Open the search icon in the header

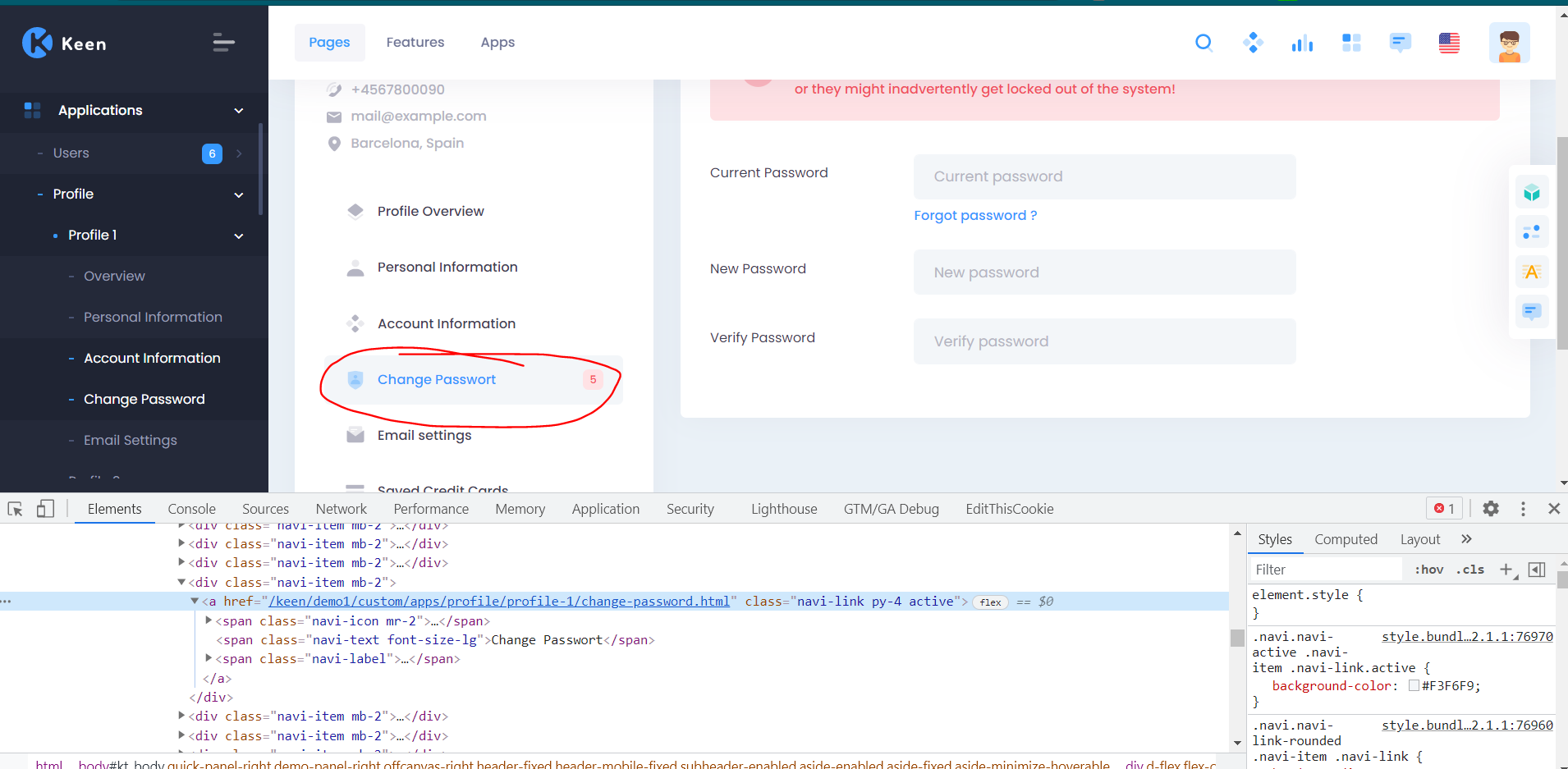(x=1204, y=42)
